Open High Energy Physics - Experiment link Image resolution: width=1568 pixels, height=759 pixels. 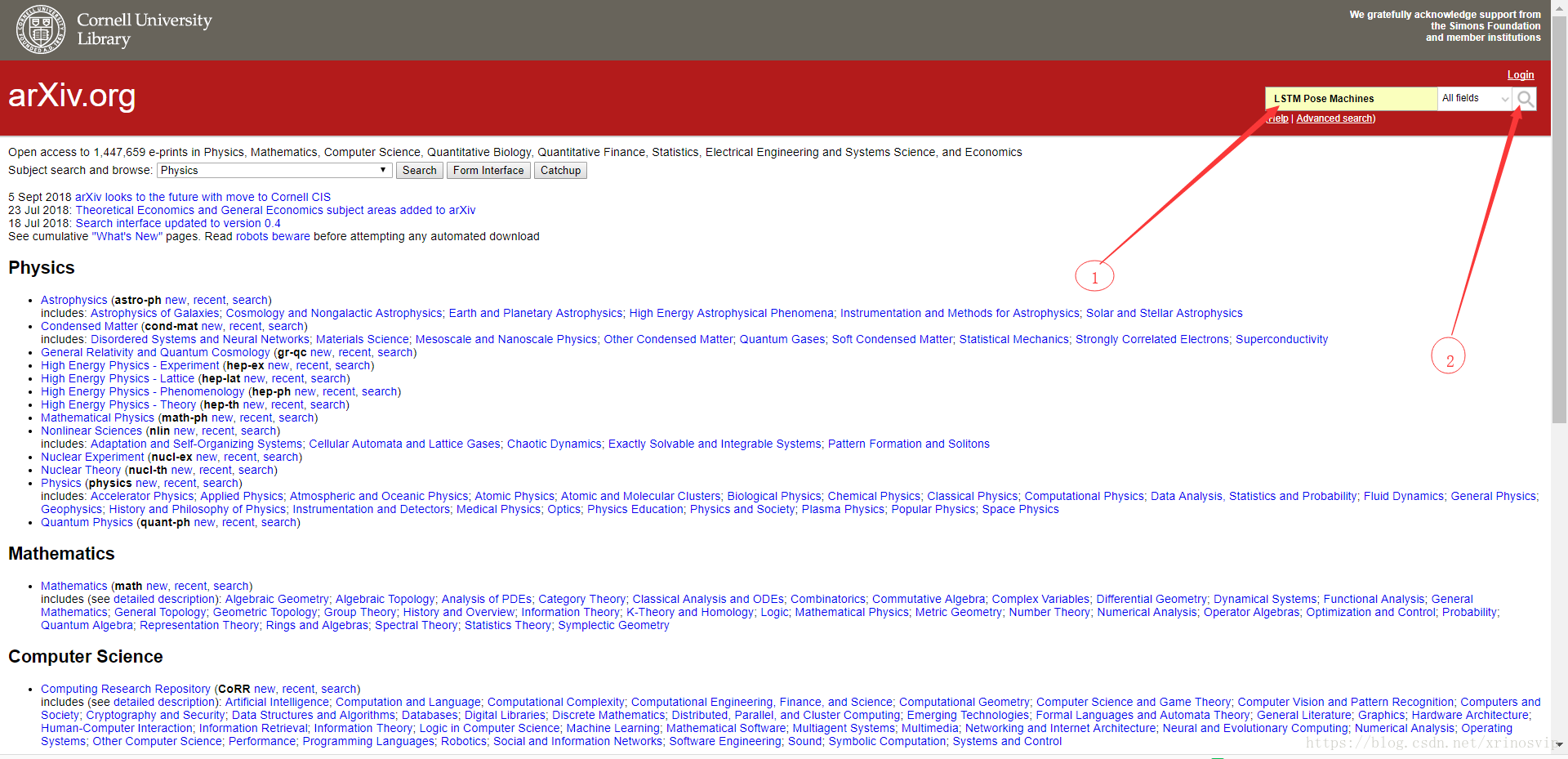pyautogui.click(x=130, y=365)
